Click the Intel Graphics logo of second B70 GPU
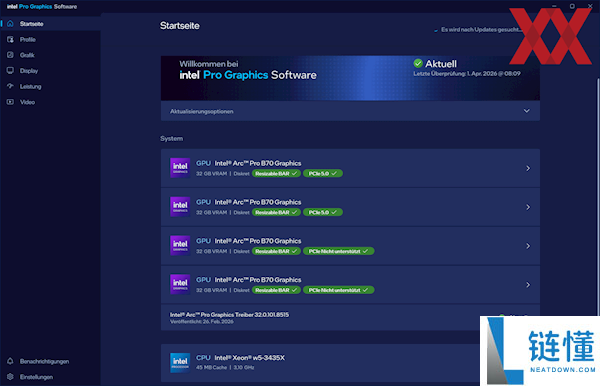 [180, 207]
